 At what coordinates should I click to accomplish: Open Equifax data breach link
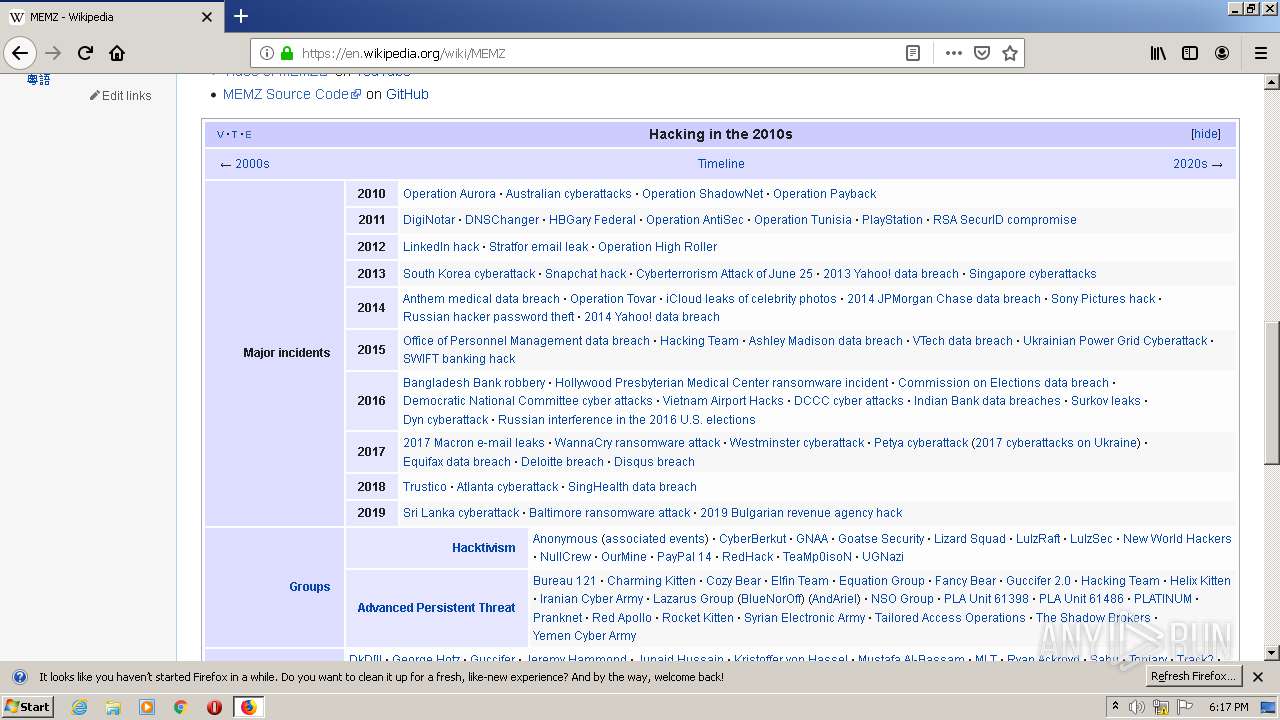[x=457, y=462]
